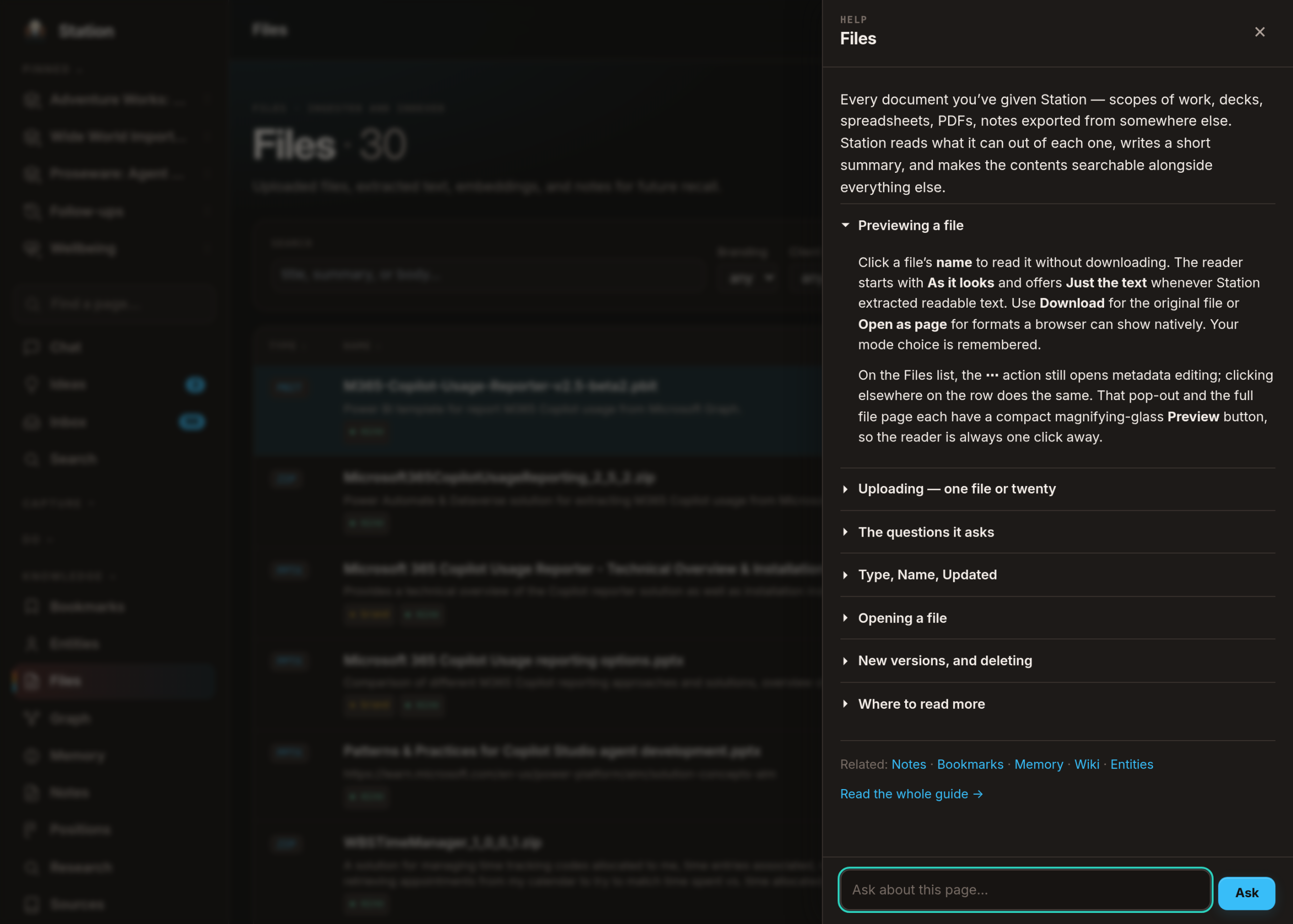Open Graph in the blurred sidebar
This screenshot has width=1293, height=924.
[x=114, y=718]
